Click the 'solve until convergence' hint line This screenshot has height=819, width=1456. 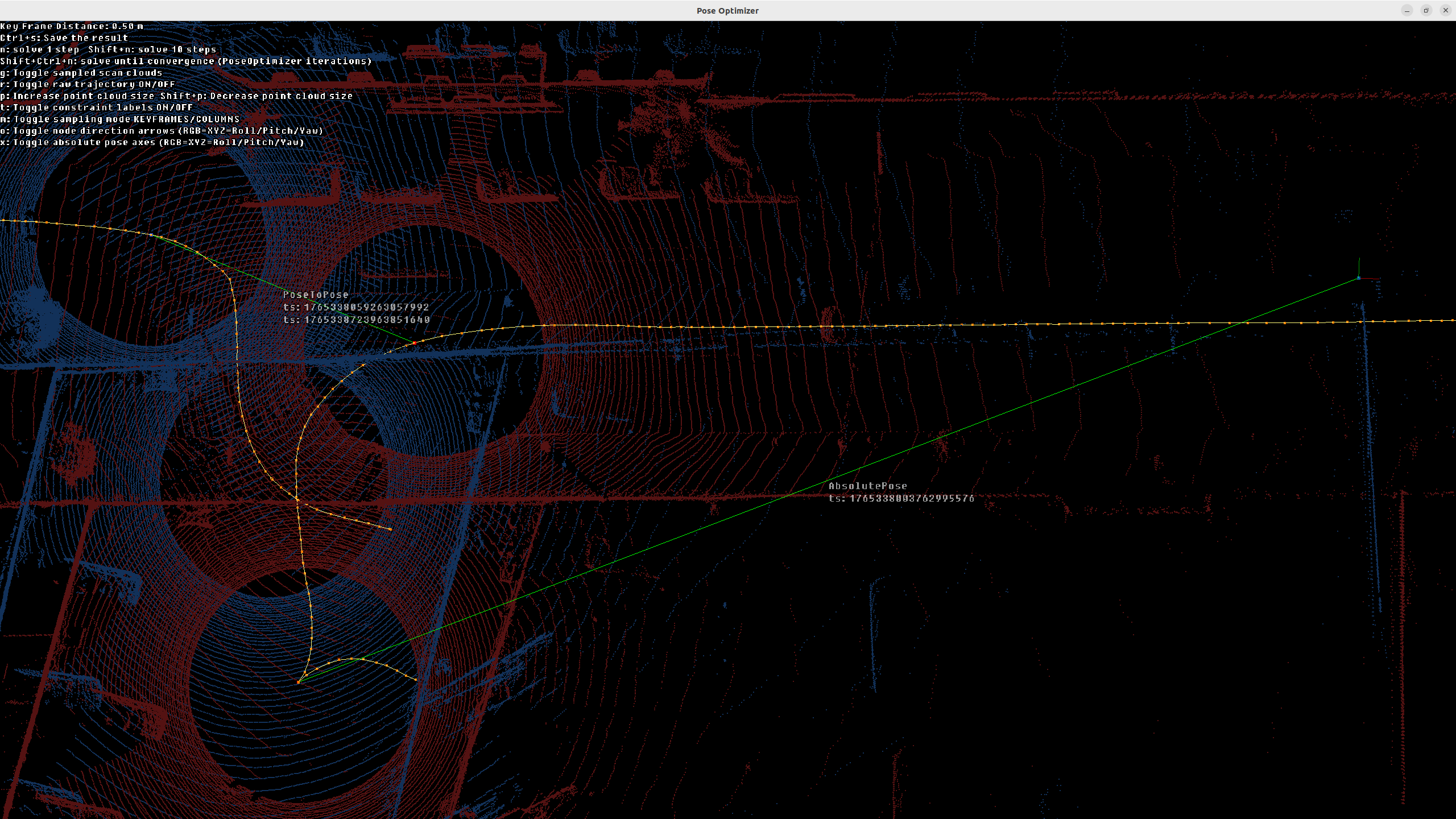tap(186, 61)
